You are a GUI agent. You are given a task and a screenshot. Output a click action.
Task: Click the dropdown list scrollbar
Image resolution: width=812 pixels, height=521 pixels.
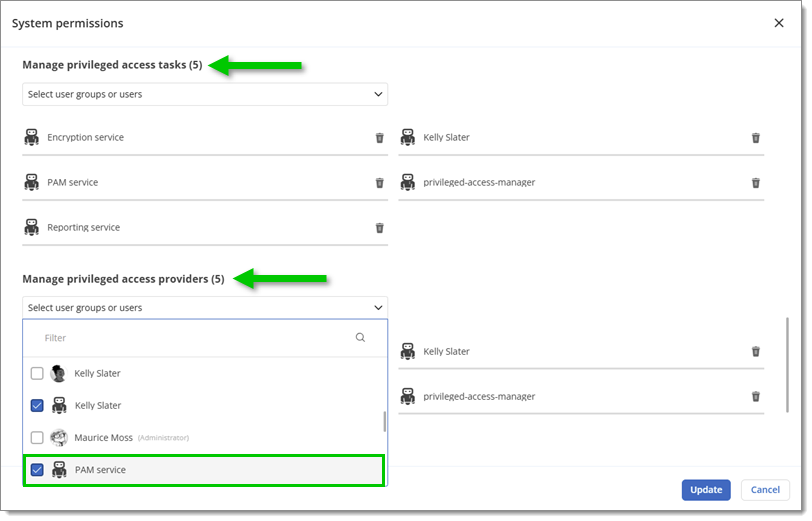pyautogui.click(x=384, y=422)
